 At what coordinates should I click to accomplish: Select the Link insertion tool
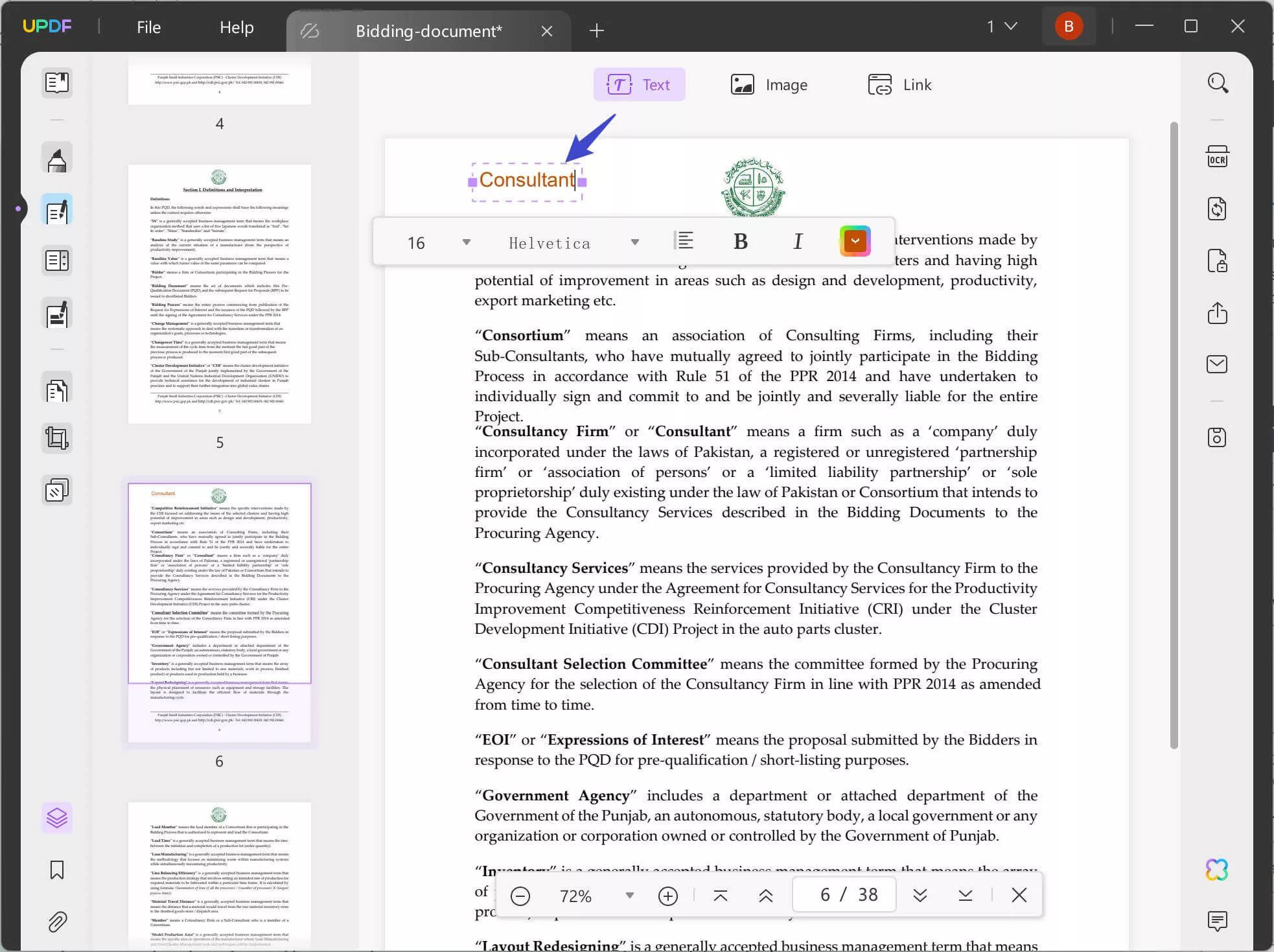[899, 84]
